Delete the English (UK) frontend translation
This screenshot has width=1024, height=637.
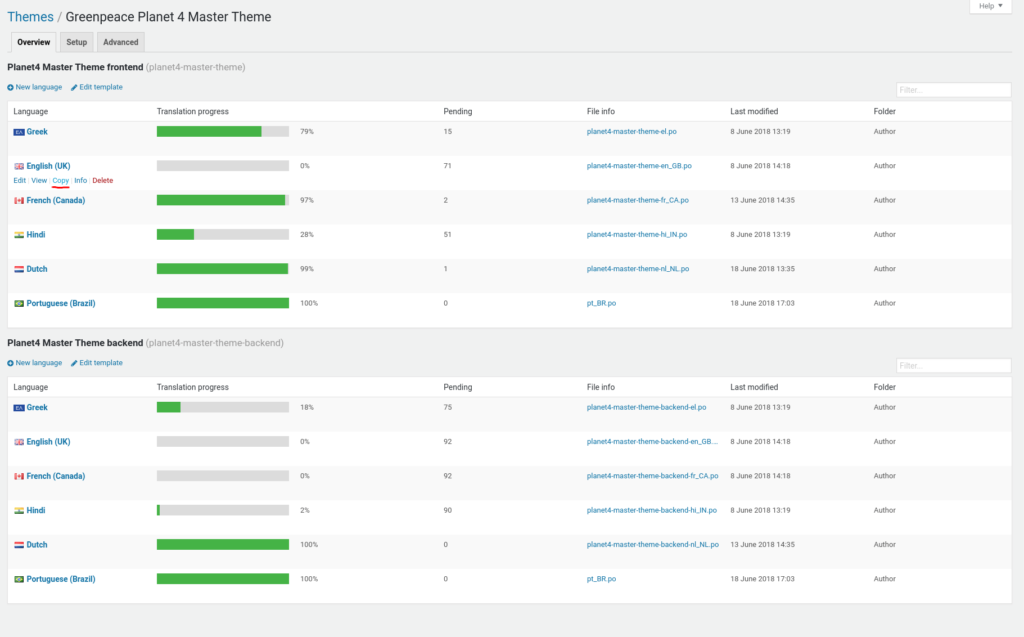point(103,180)
